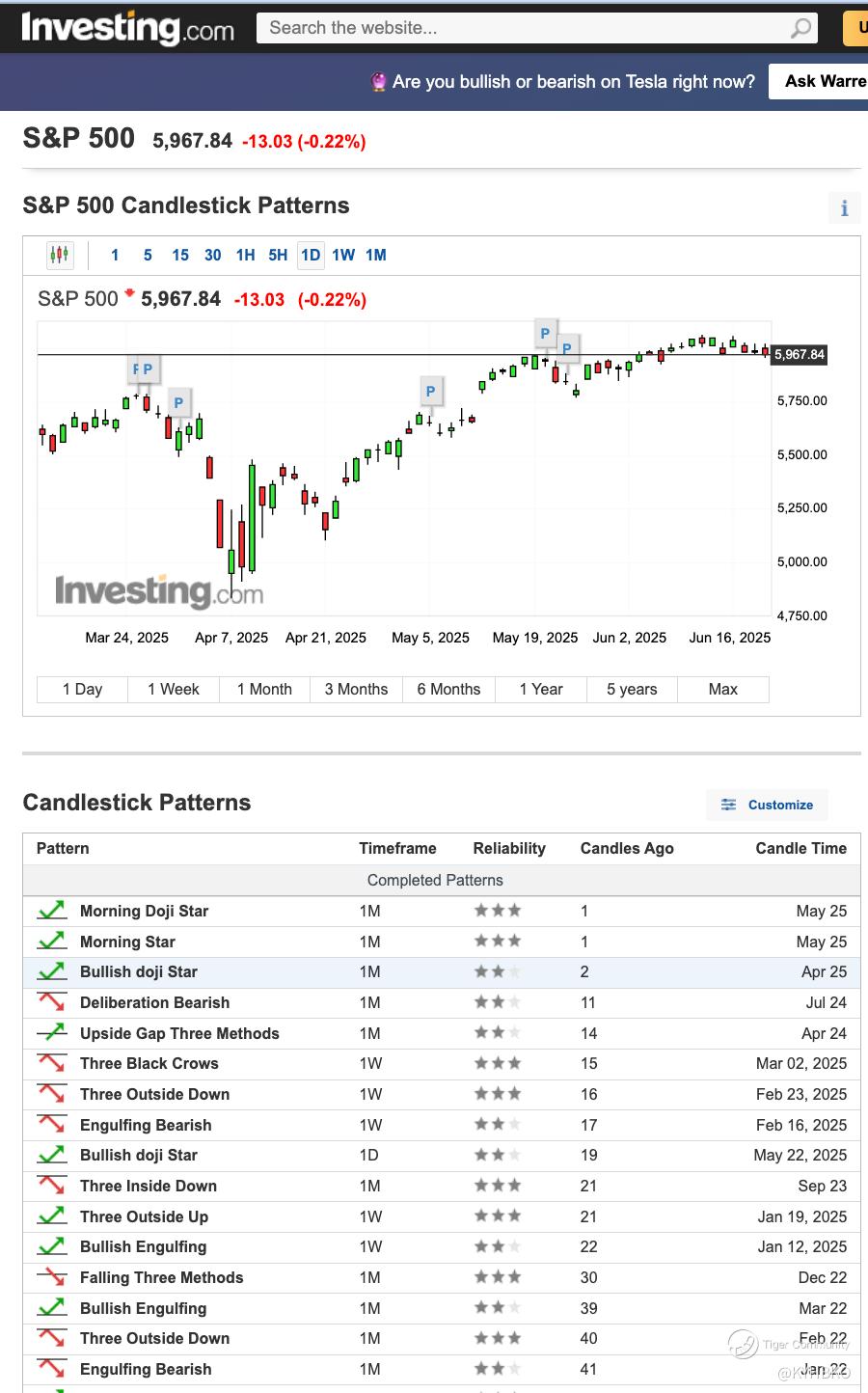
Task: Click the bullish arrow icon for Morning Doji Star
Action: 52,911
